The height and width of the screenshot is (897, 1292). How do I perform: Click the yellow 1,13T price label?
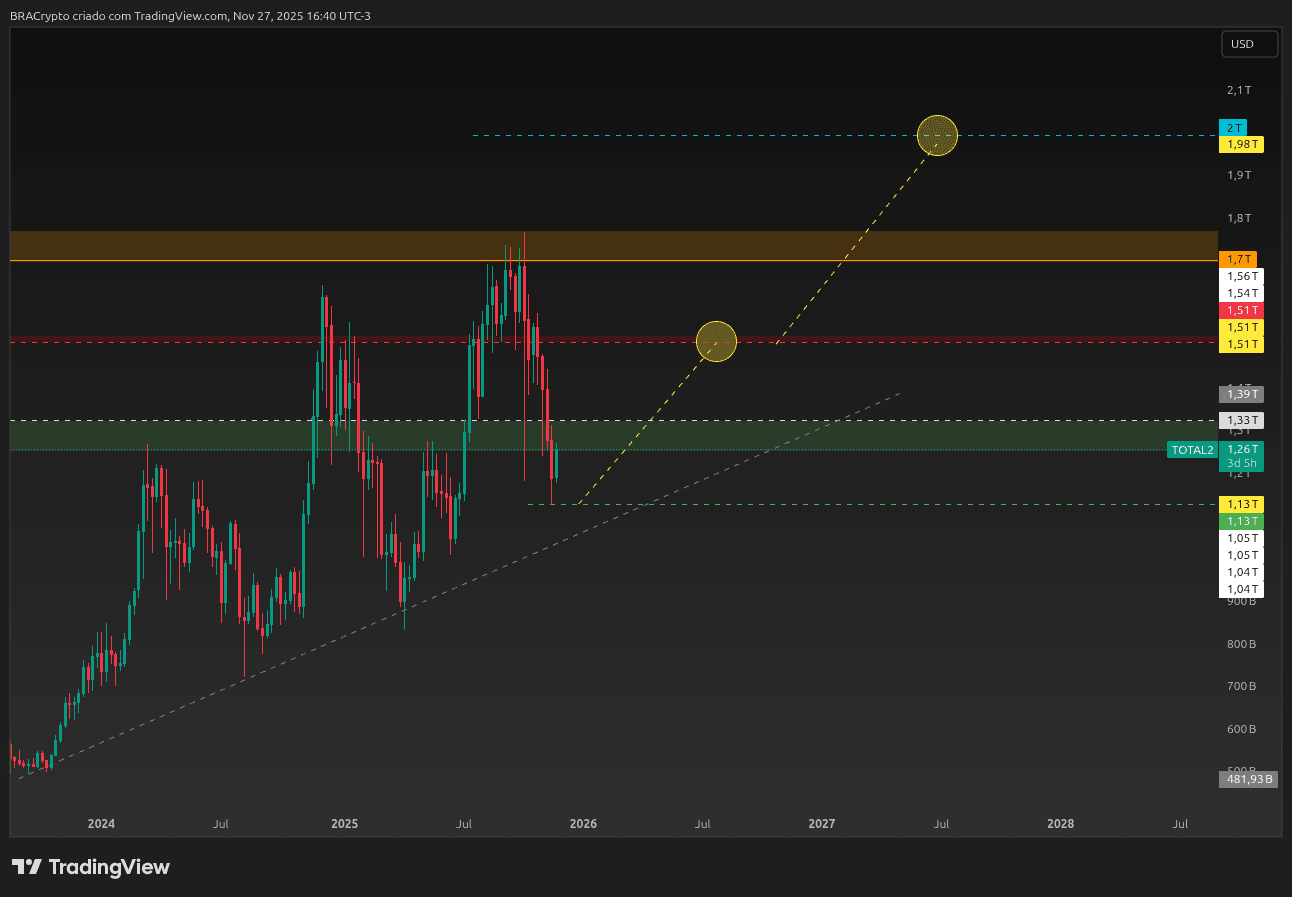1241,504
